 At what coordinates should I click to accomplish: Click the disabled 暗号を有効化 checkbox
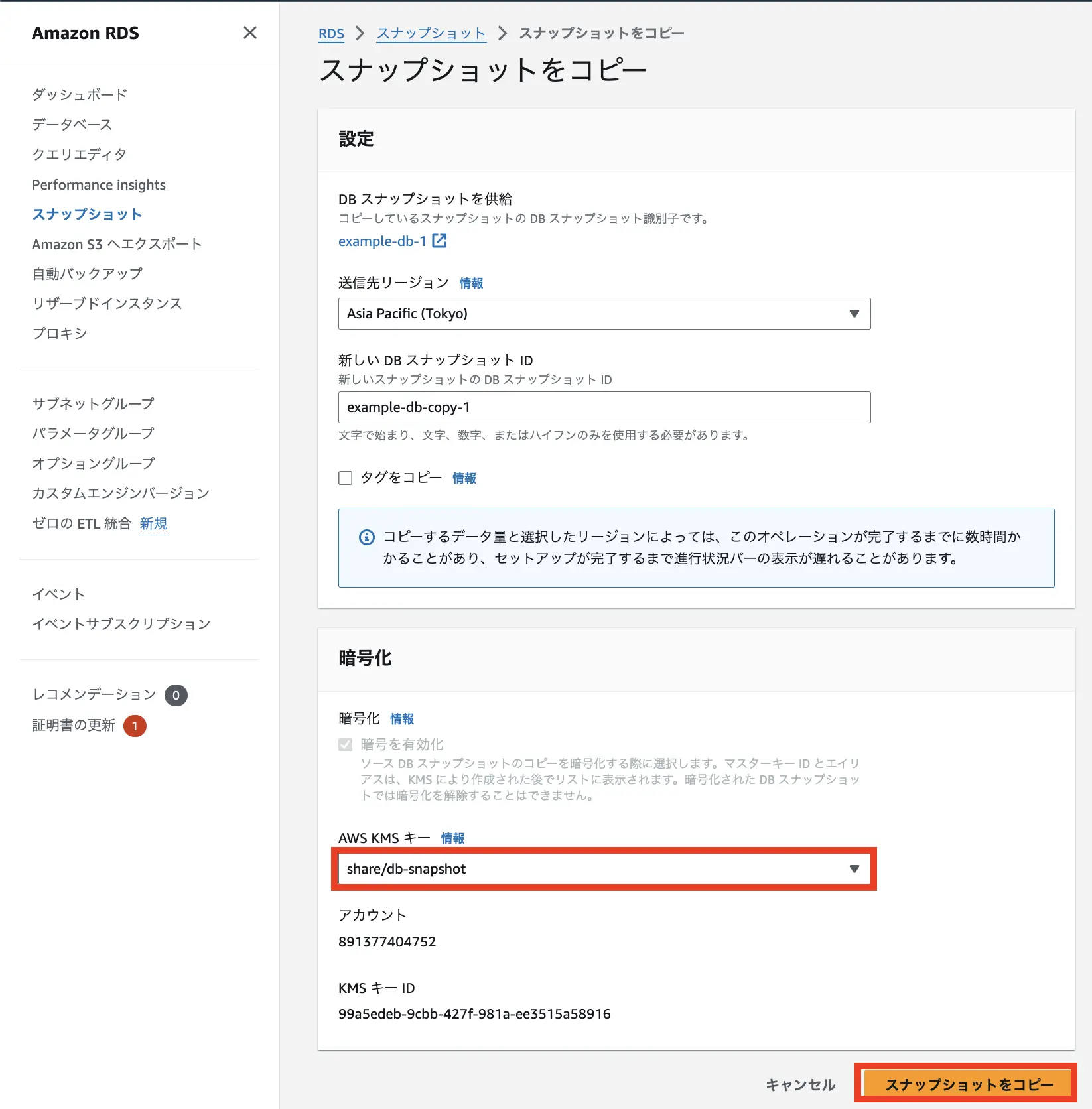345,744
